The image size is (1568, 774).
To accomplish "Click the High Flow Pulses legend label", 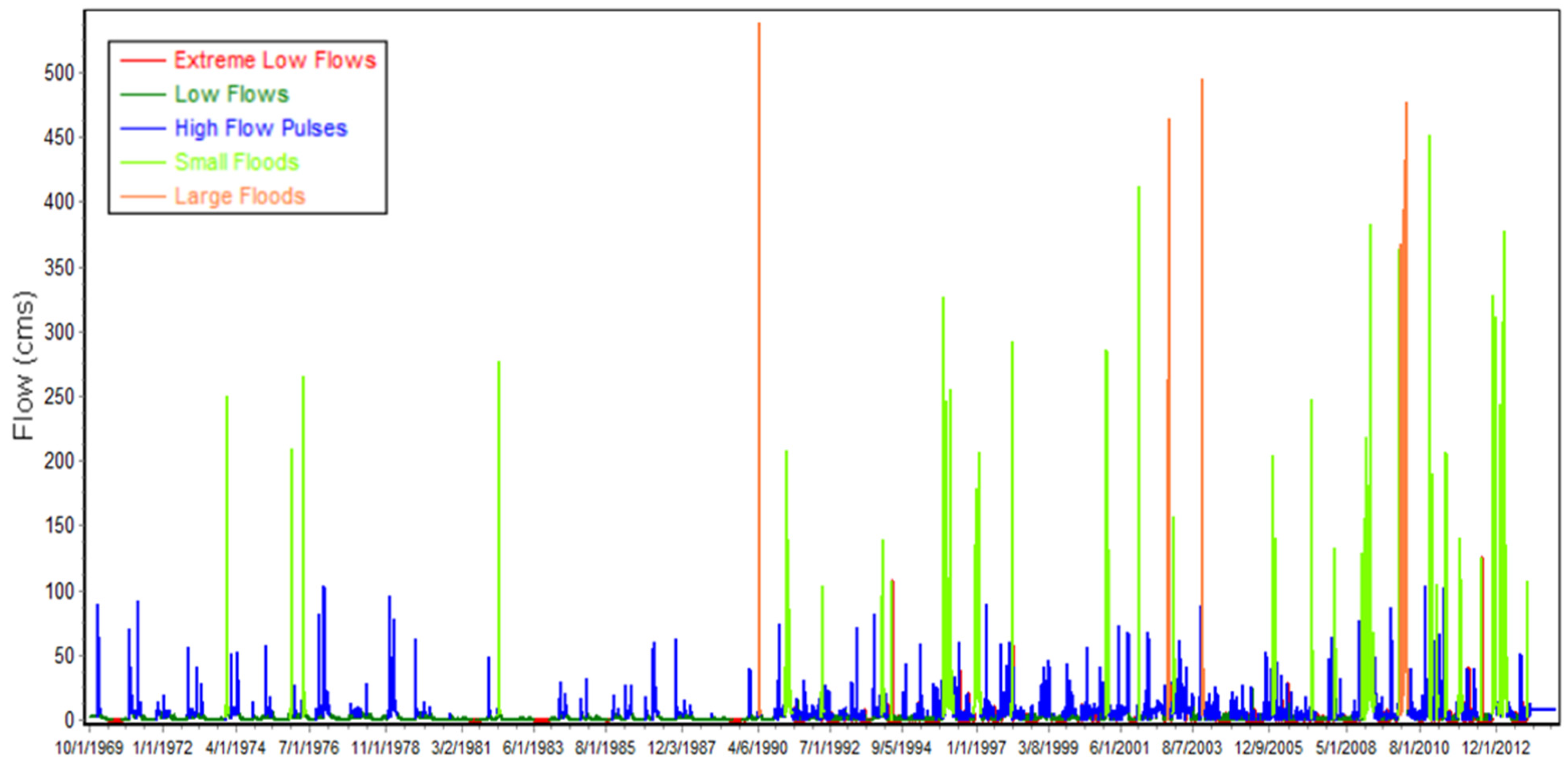I will (x=261, y=128).
